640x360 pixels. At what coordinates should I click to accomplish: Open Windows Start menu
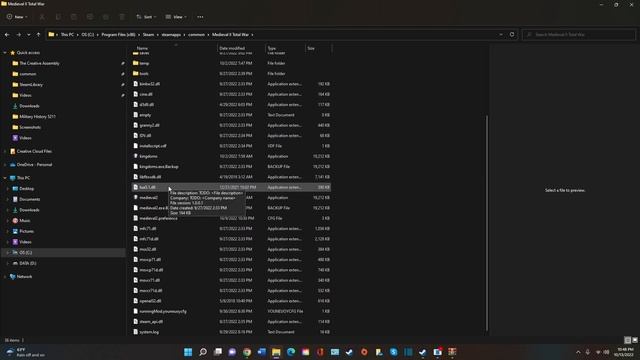(x=188, y=352)
